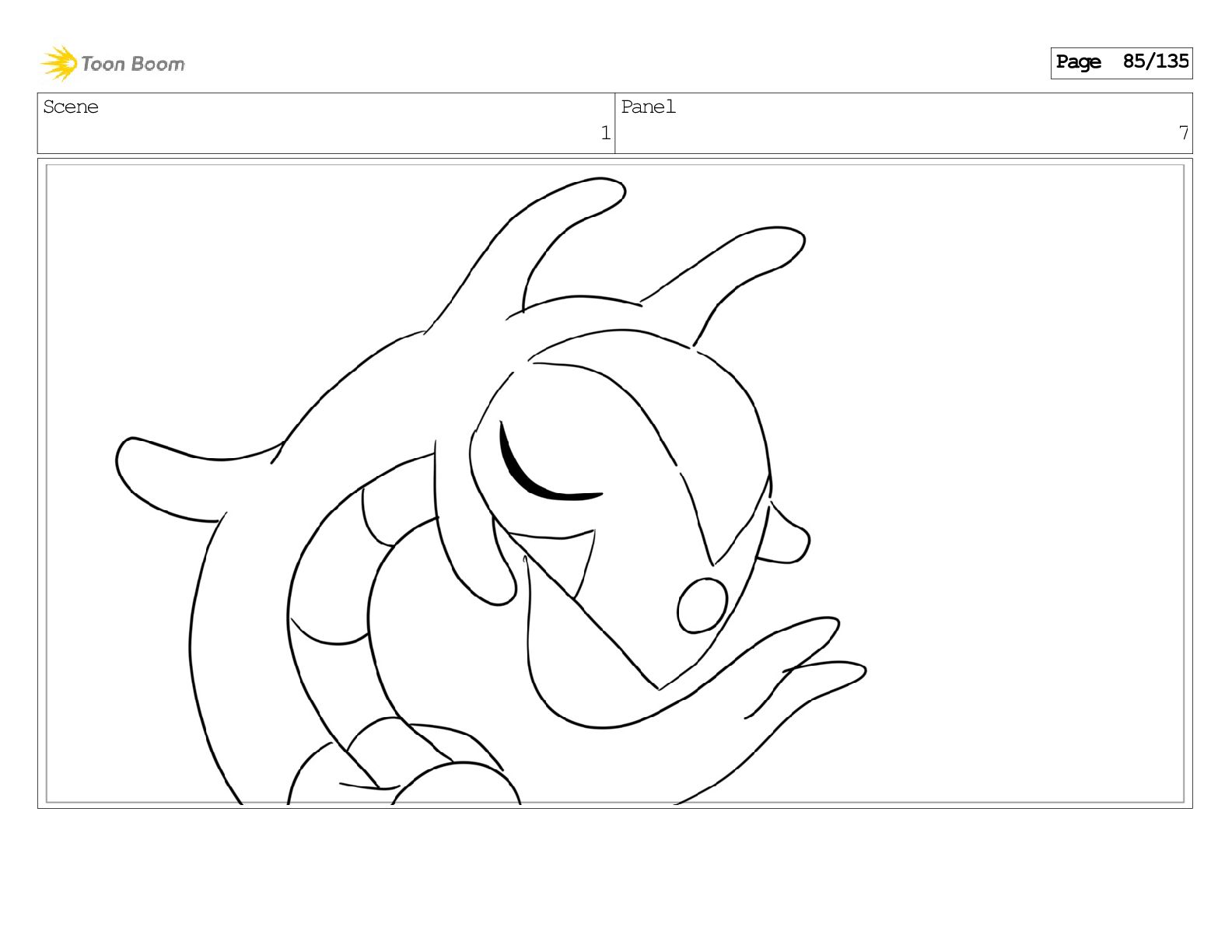The height and width of the screenshot is (952, 1232).
Task: Click the storyboard panel drawing
Action: coord(614,483)
